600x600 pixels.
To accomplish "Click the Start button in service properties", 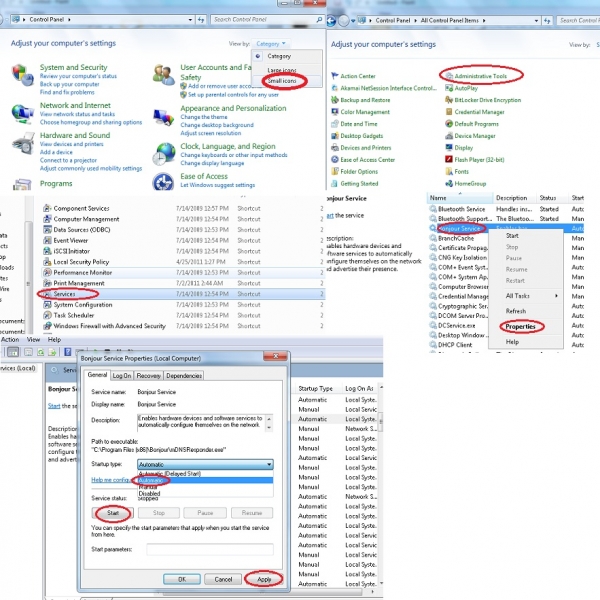I will 113,512.
